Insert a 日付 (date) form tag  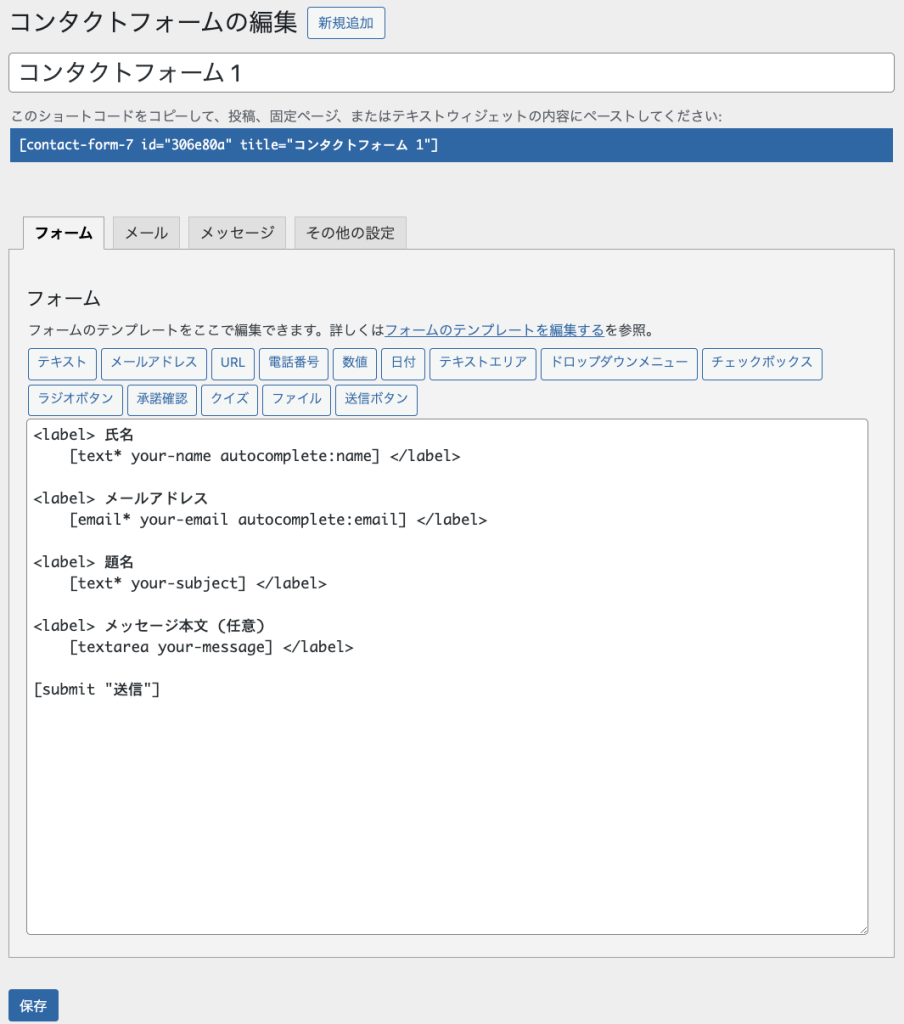(403, 364)
